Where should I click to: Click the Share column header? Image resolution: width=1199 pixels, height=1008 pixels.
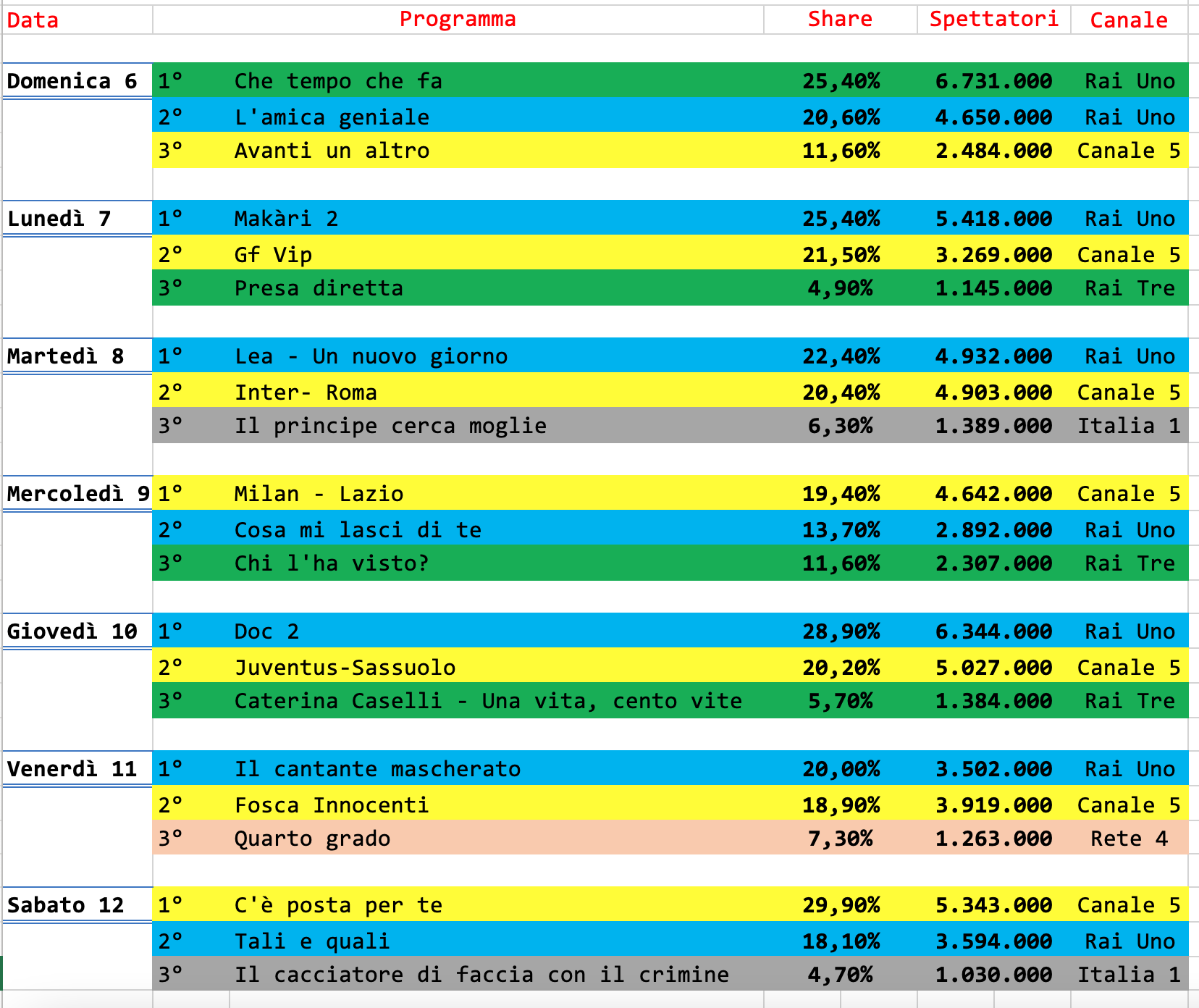840,20
